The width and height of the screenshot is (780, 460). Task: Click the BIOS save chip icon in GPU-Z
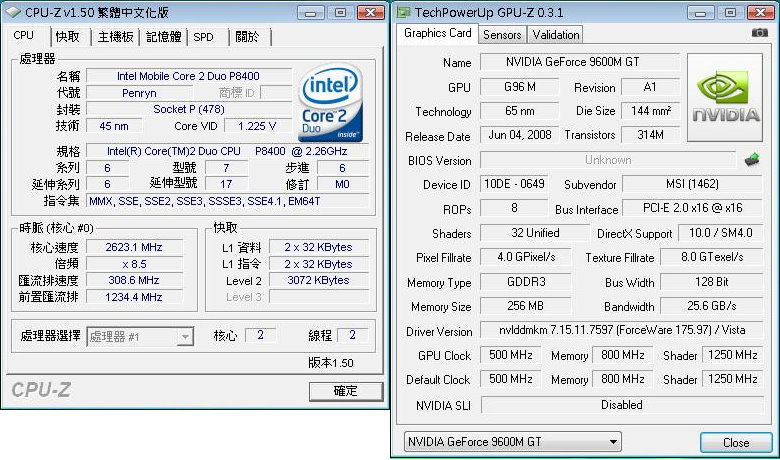pos(752,160)
